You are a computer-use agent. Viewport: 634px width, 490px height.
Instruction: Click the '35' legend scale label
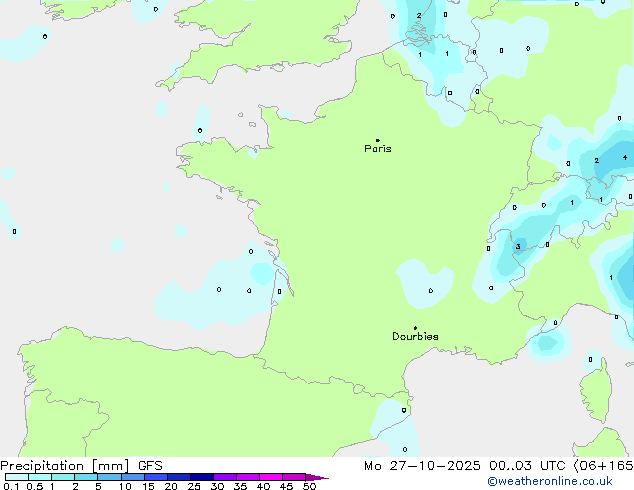[x=240, y=486]
